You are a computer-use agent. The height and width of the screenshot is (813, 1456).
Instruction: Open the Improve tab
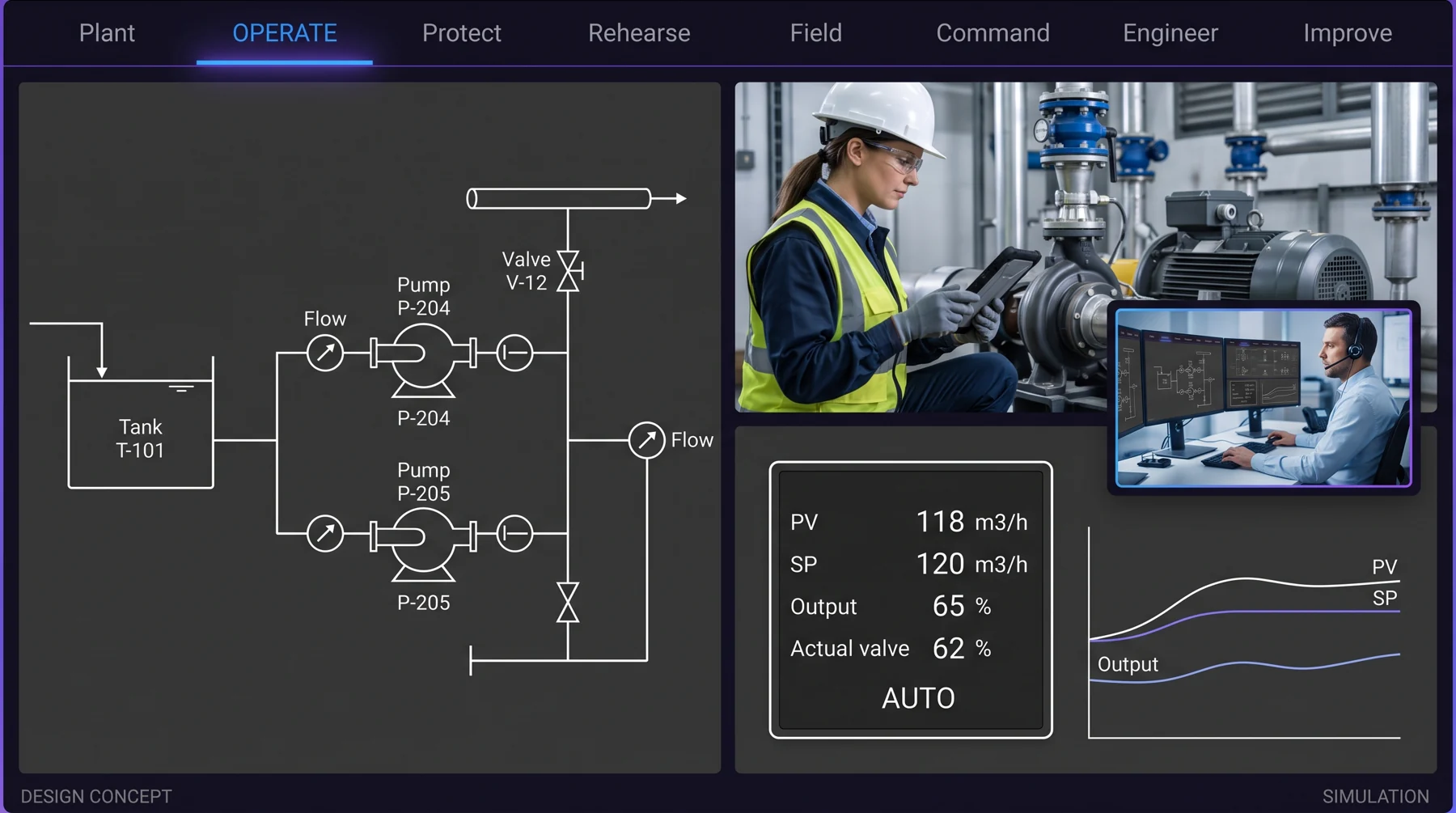[x=1348, y=33]
